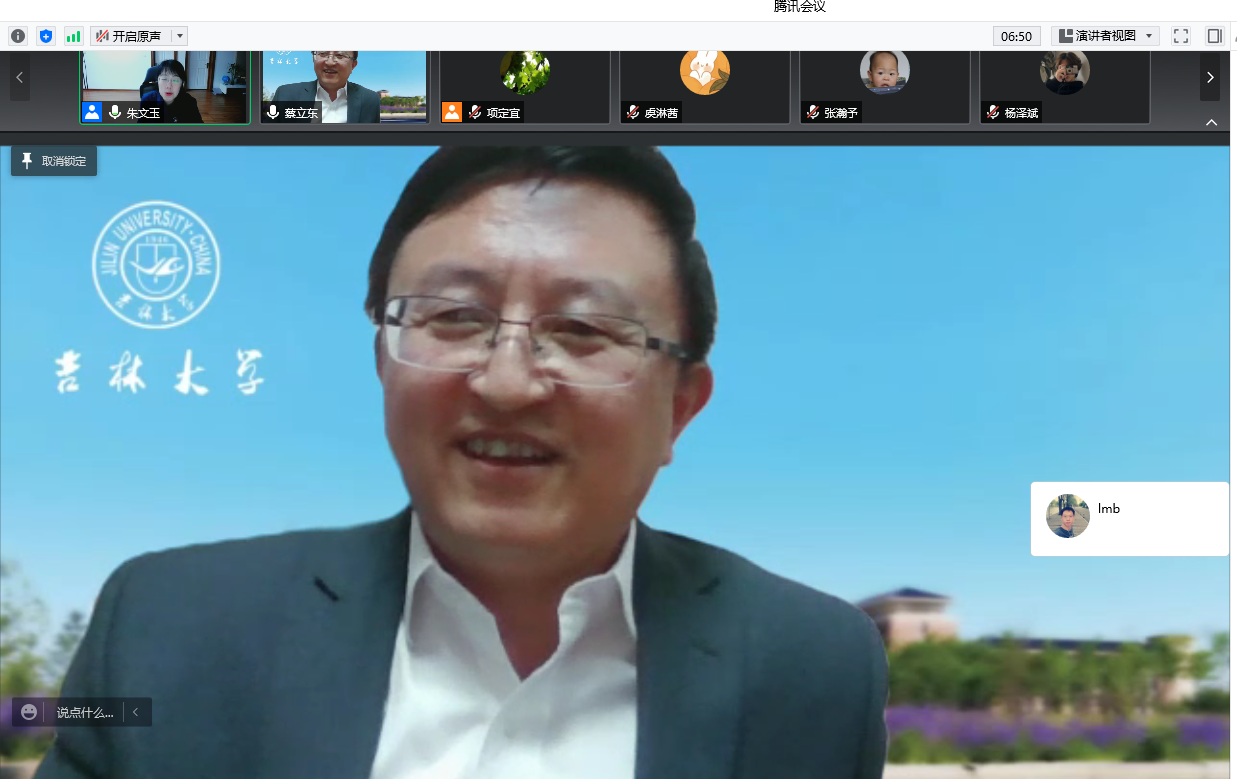Enter full screen mode
This screenshot has height=779, width=1237.
click(x=1181, y=36)
